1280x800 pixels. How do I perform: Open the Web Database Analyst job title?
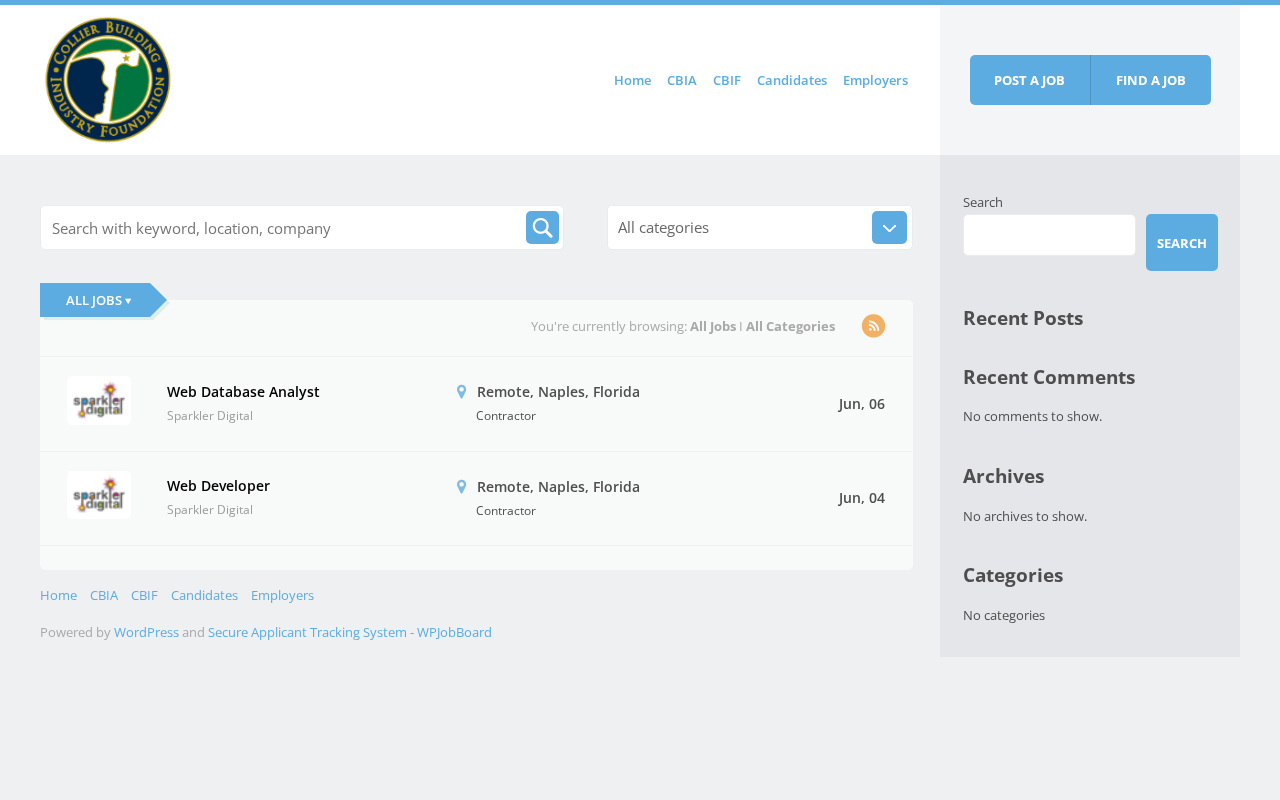click(x=243, y=392)
